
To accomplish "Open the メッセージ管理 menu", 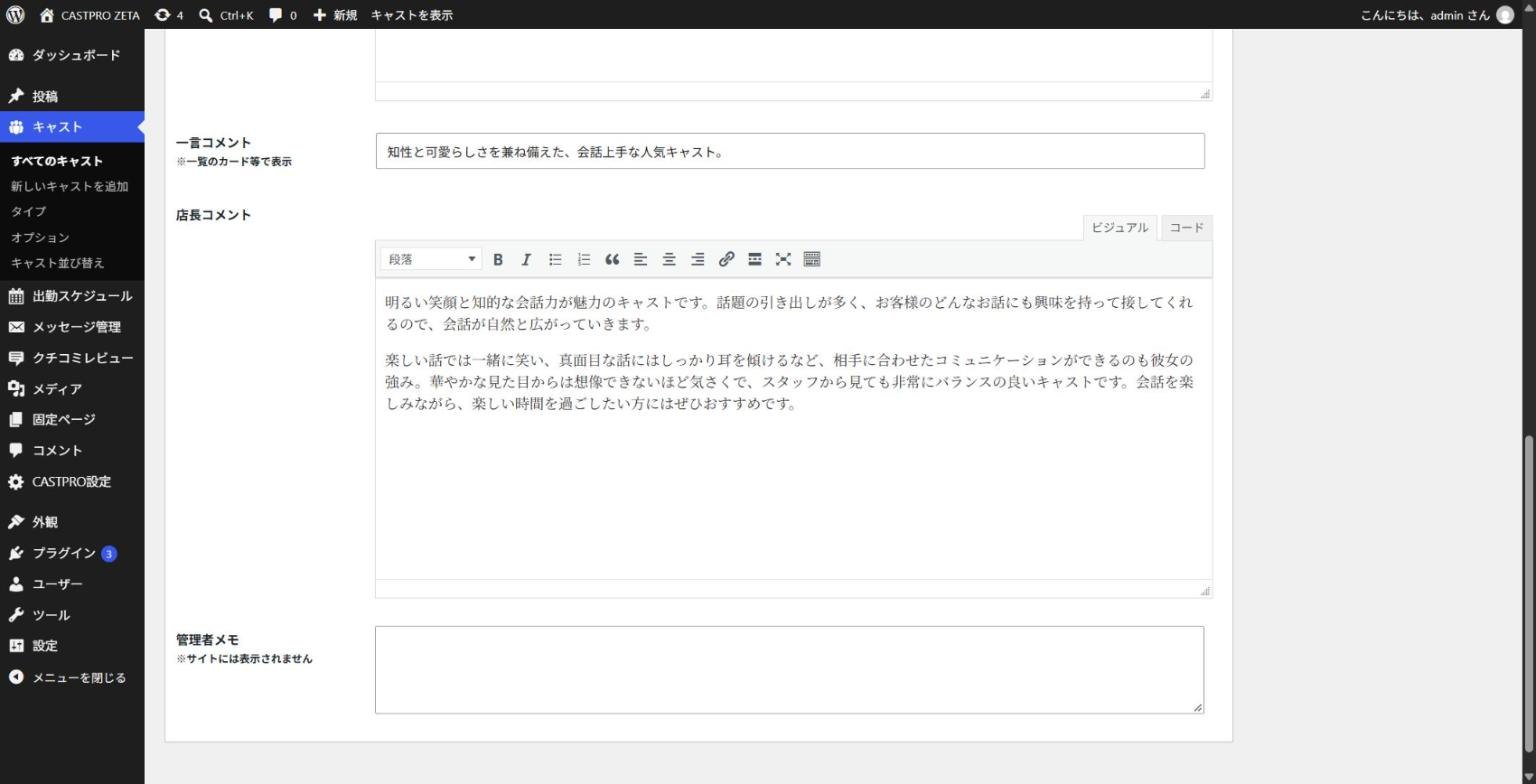I will point(72,327).
